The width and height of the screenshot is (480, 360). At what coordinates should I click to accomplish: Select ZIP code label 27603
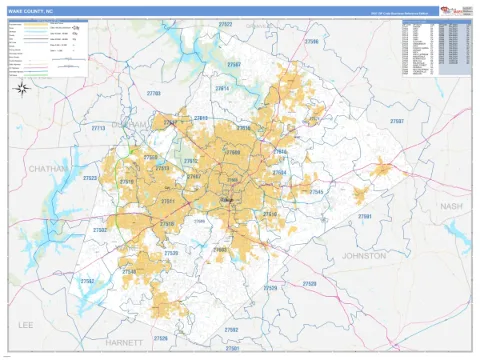click(220, 250)
